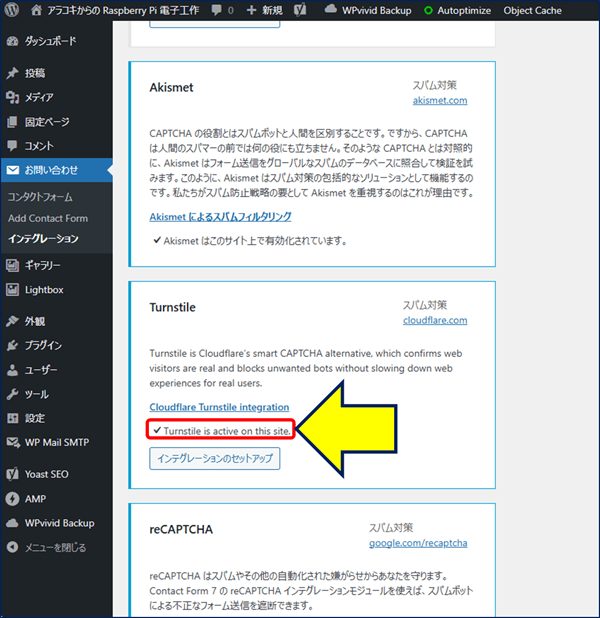Image resolution: width=600 pixels, height=618 pixels.
Task: Collapse the menu with the メニューを閉じる arrow icon
Action: pos(12,547)
